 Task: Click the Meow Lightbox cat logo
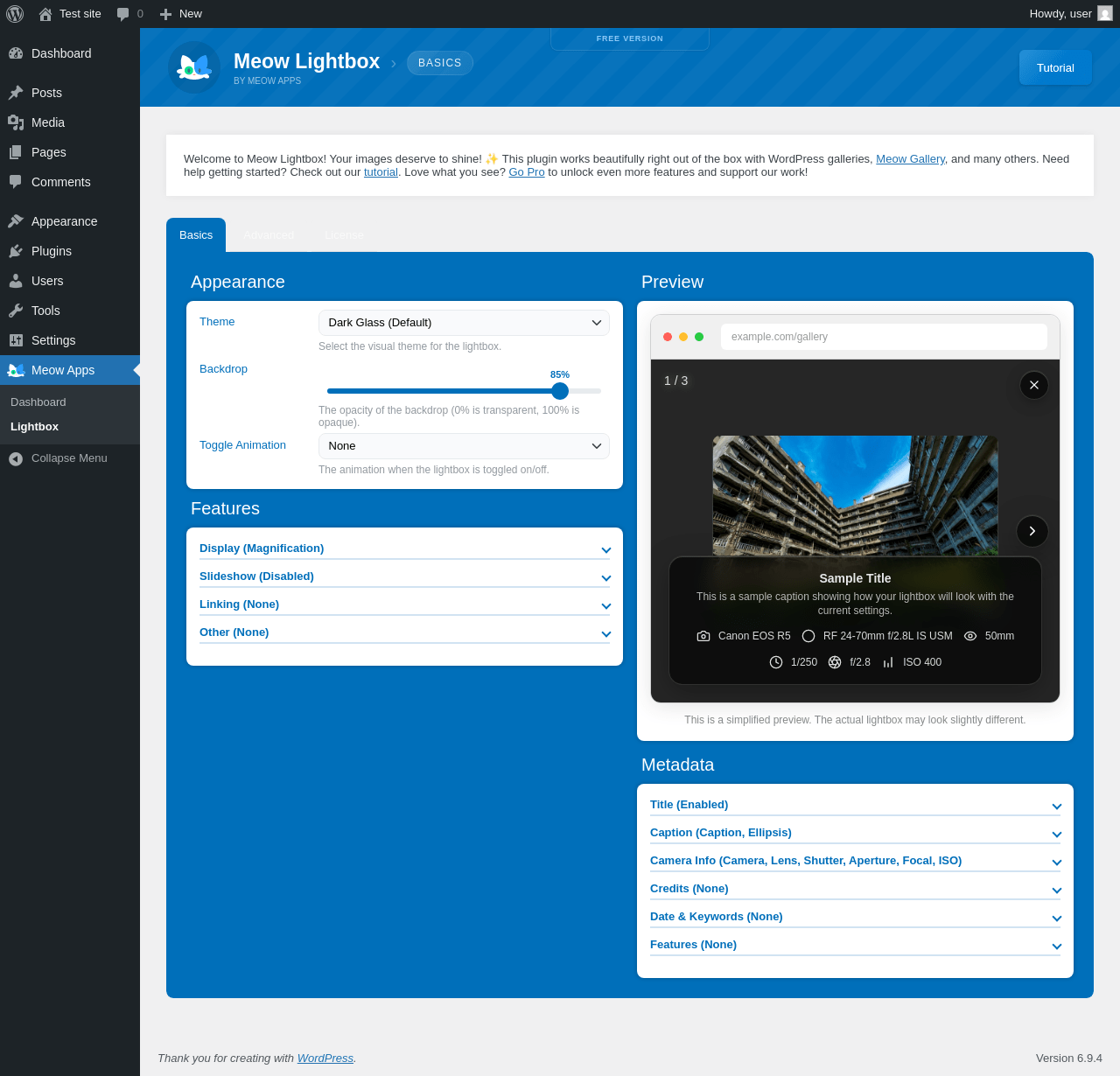click(x=194, y=67)
